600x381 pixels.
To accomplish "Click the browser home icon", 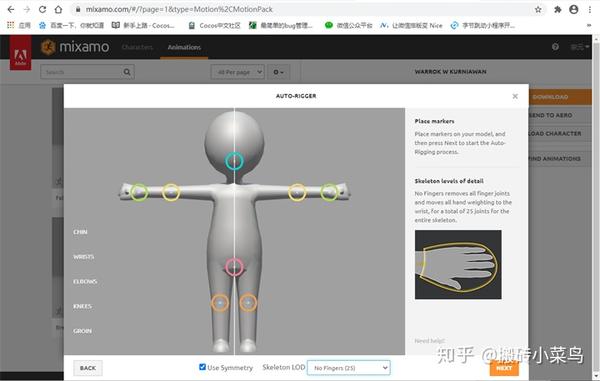I will [x=58, y=10].
